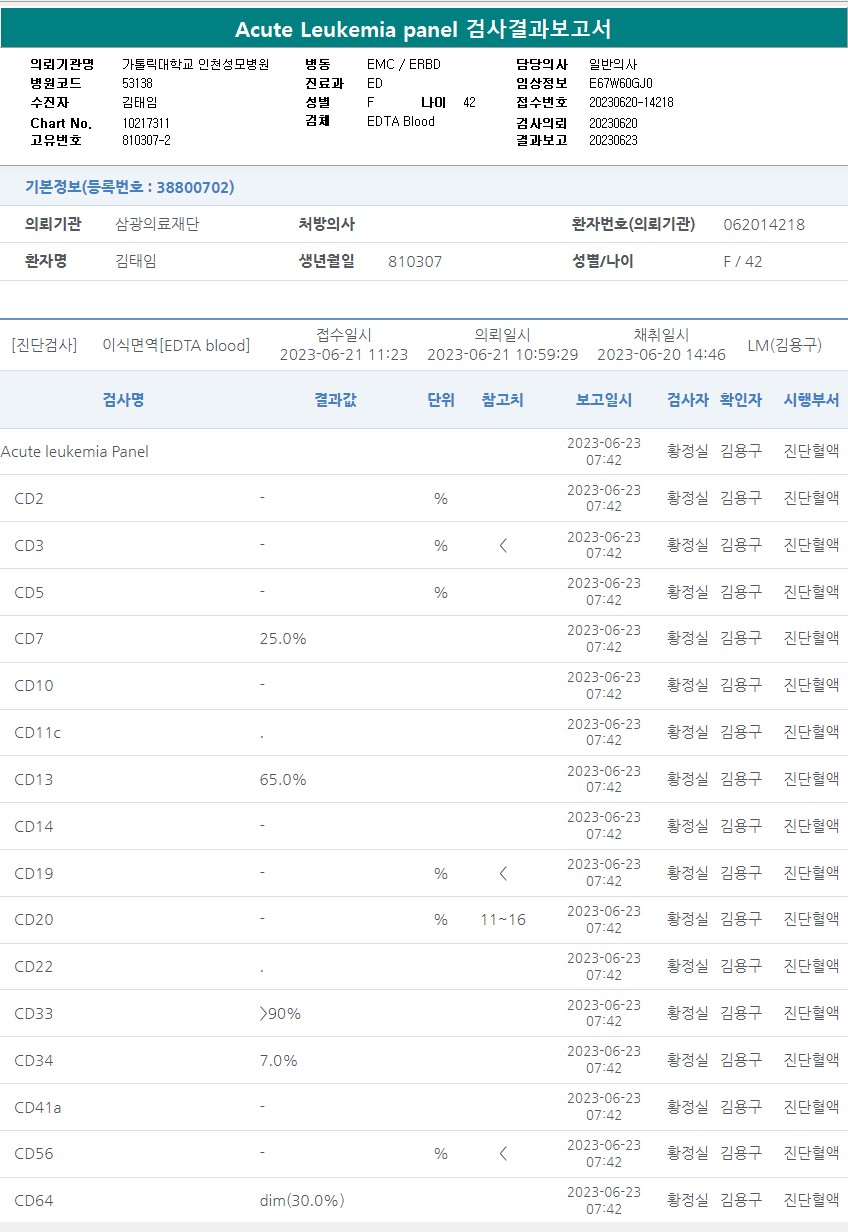848x1232 pixels.
Task: Click the CD13 test name
Action: [x=34, y=780]
